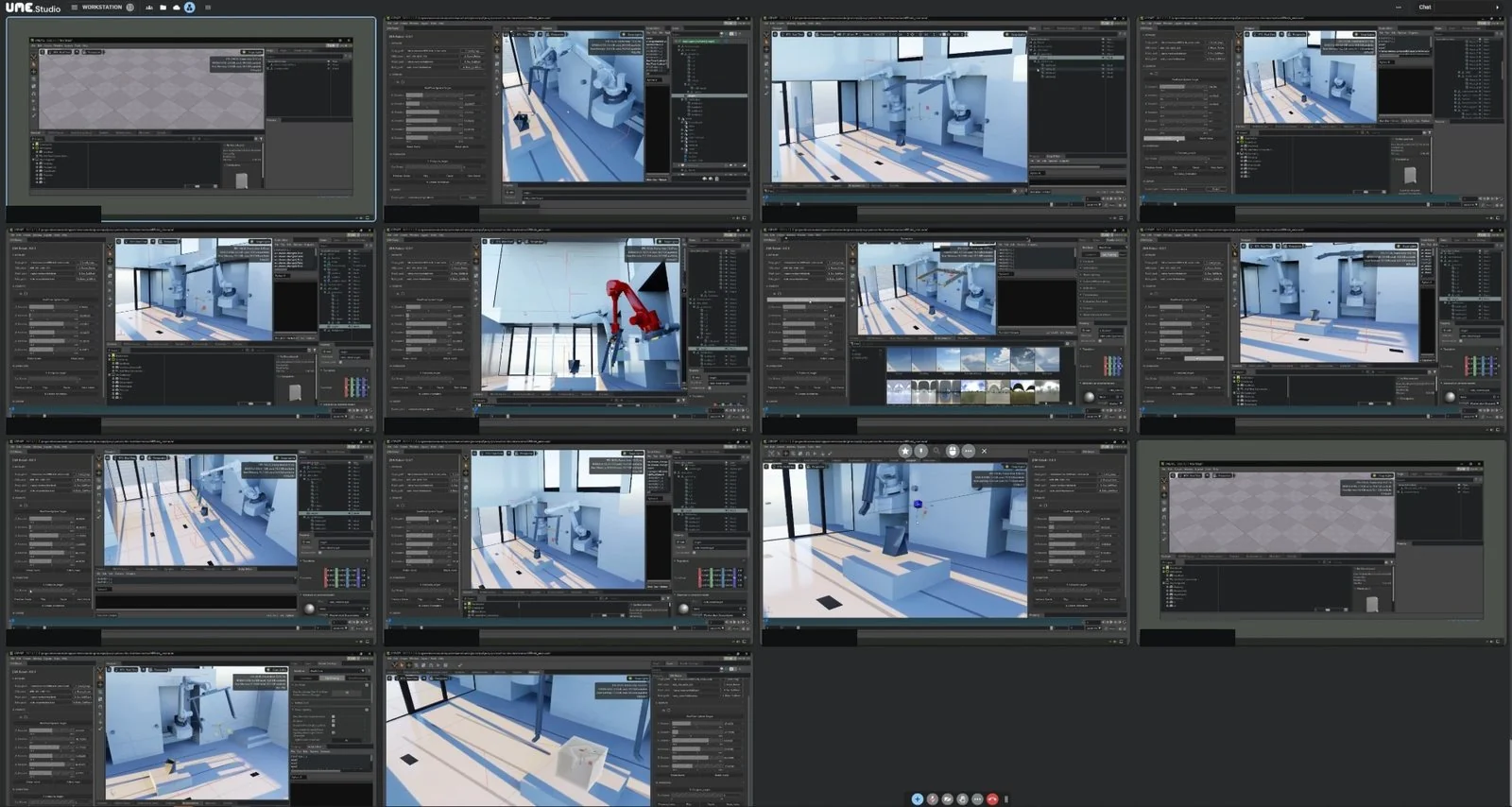Select the highlighted tile with empty gray viewport

(191, 119)
